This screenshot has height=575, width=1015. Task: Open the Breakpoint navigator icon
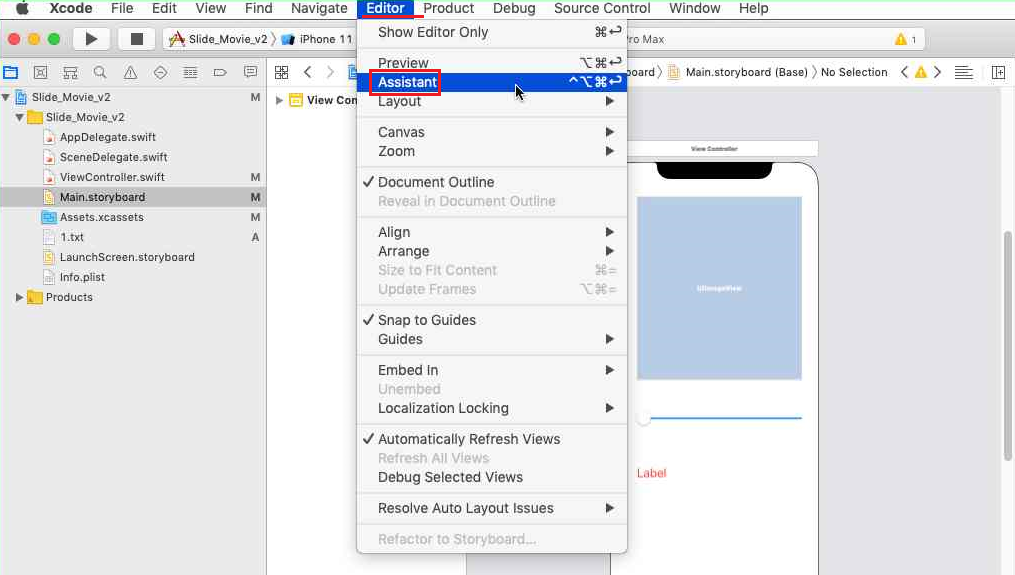coord(220,72)
